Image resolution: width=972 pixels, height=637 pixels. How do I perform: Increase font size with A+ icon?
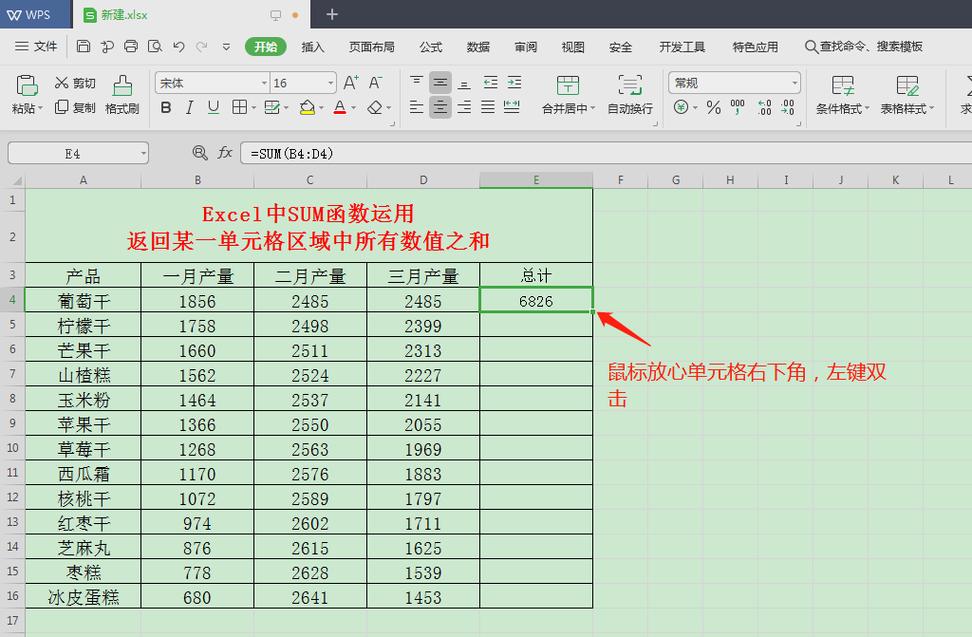[x=351, y=82]
